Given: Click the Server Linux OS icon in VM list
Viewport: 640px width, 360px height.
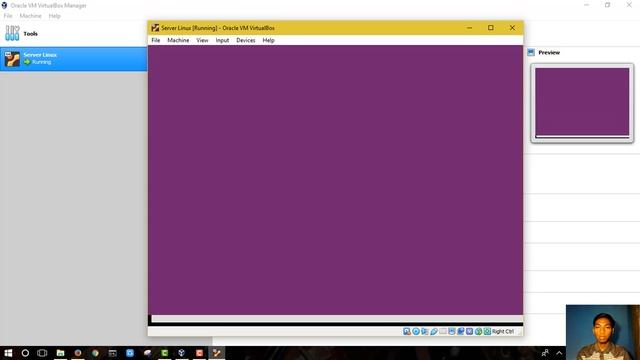Looking at the screenshot, I should [x=12, y=59].
